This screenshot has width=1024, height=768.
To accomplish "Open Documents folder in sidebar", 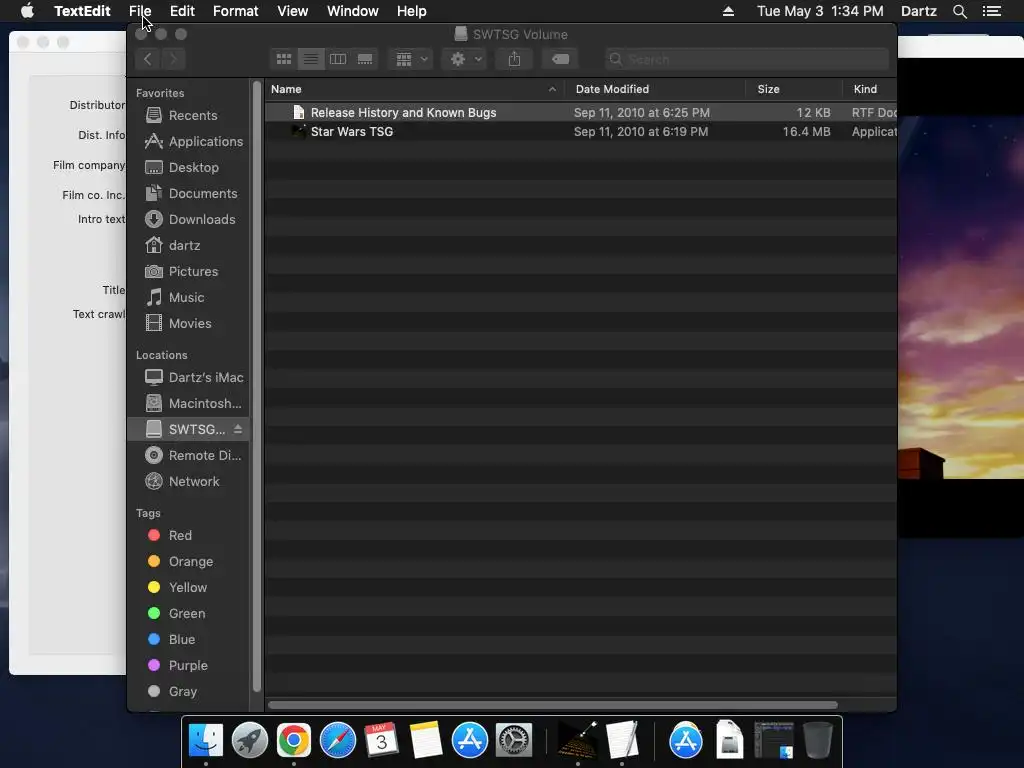I will 188,194.
